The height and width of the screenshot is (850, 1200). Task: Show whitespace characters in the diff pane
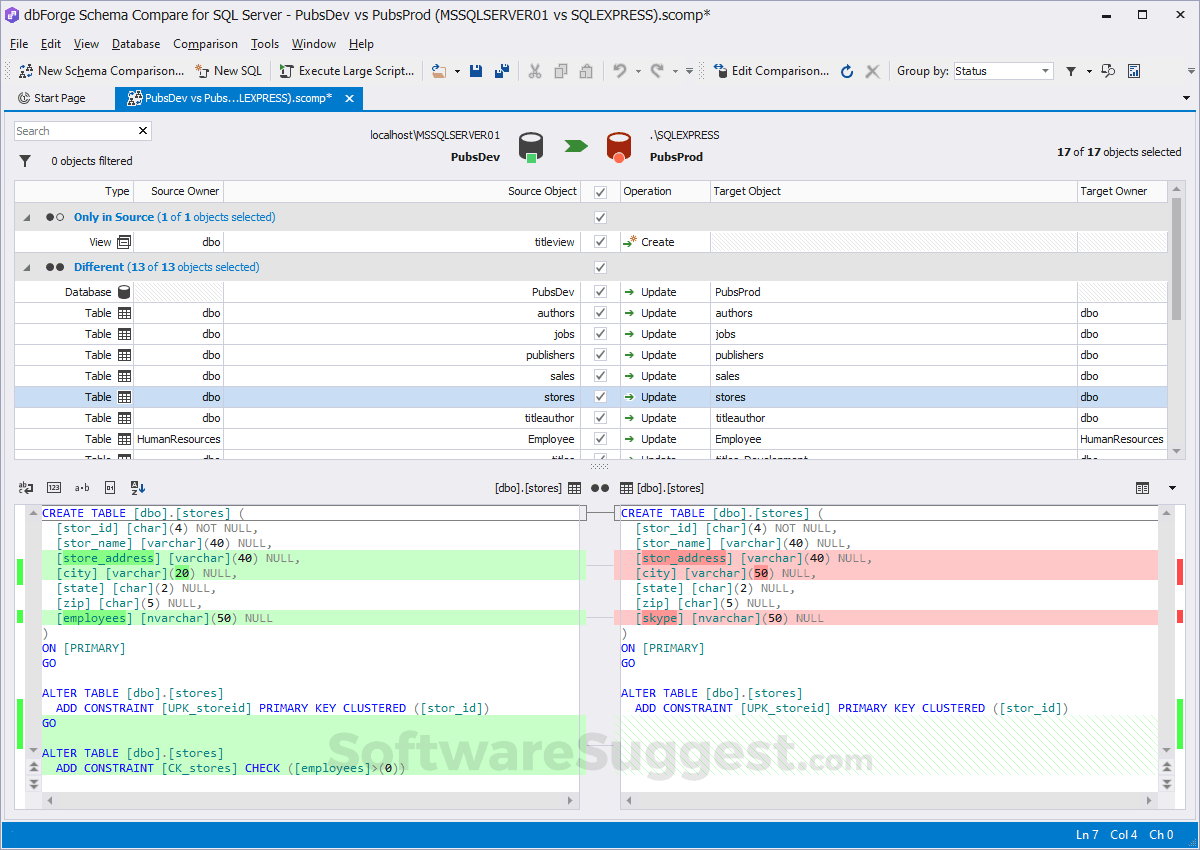tap(81, 488)
